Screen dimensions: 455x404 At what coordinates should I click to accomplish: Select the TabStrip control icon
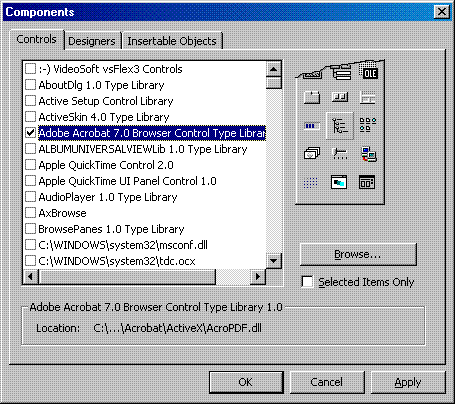(x=312, y=97)
